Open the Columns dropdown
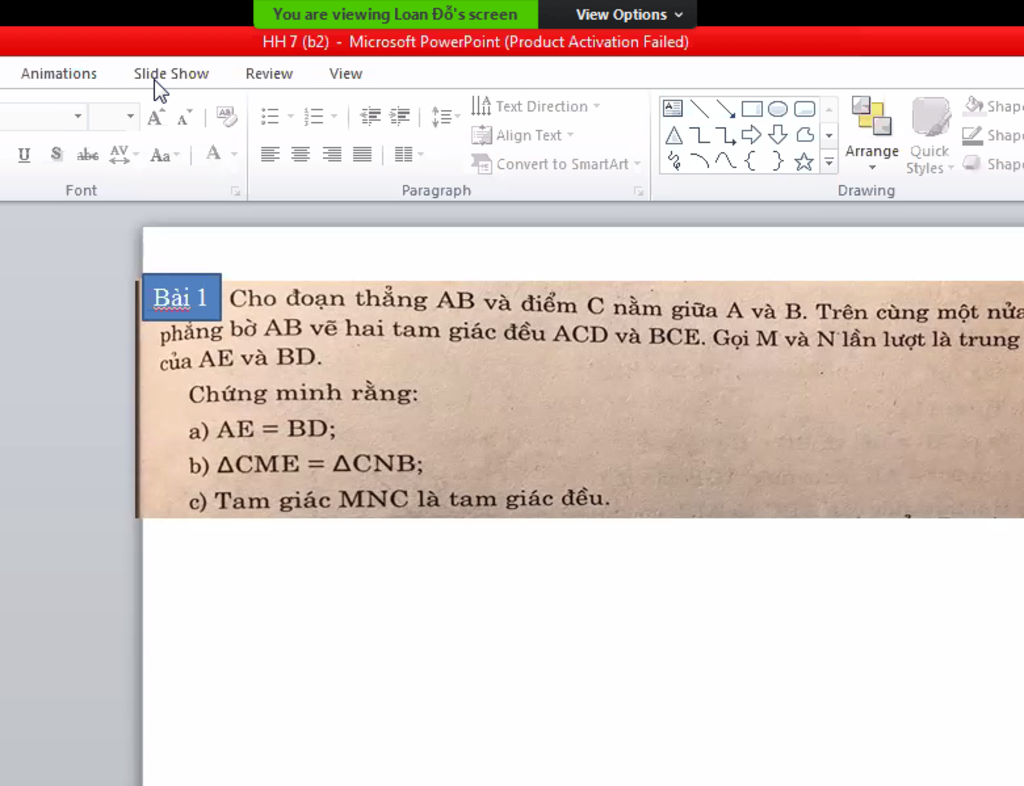Viewport: 1024px width, 786px height. pyautogui.click(x=409, y=155)
